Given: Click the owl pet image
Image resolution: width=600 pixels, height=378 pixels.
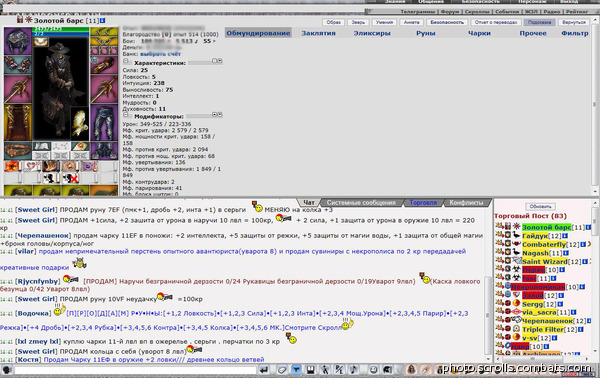Looking at the screenshot, I should pyautogui.click(x=80, y=123).
